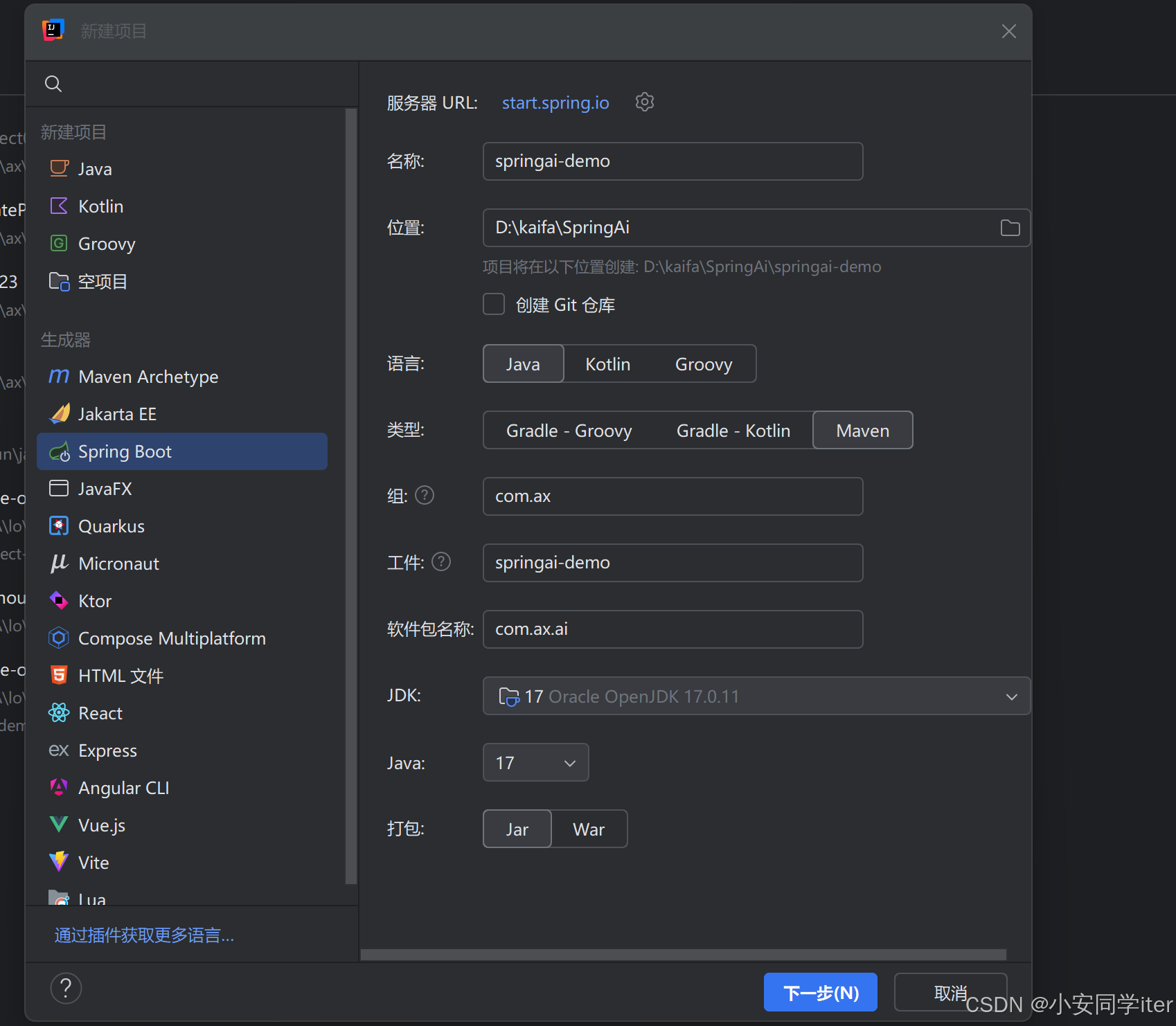
Task: Choose the Angular CLI generator icon
Action: pyautogui.click(x=60, y=787)
